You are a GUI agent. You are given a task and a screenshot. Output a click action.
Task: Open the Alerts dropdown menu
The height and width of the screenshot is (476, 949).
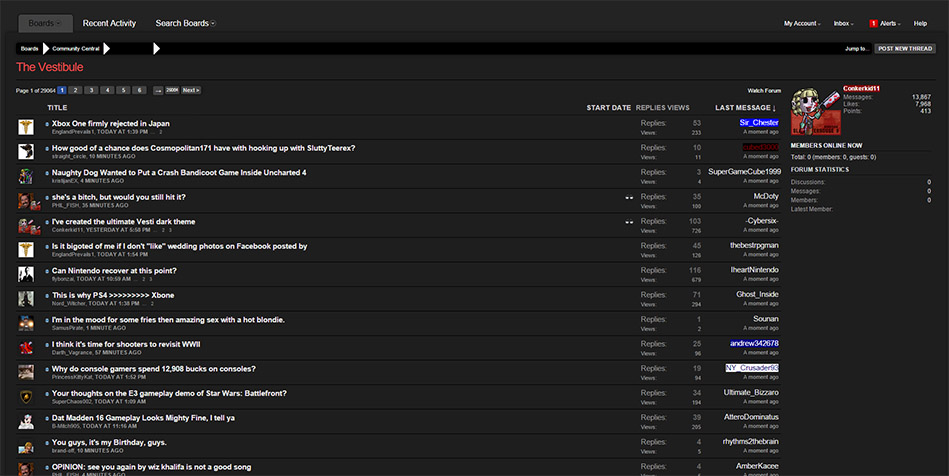[890, 24]
